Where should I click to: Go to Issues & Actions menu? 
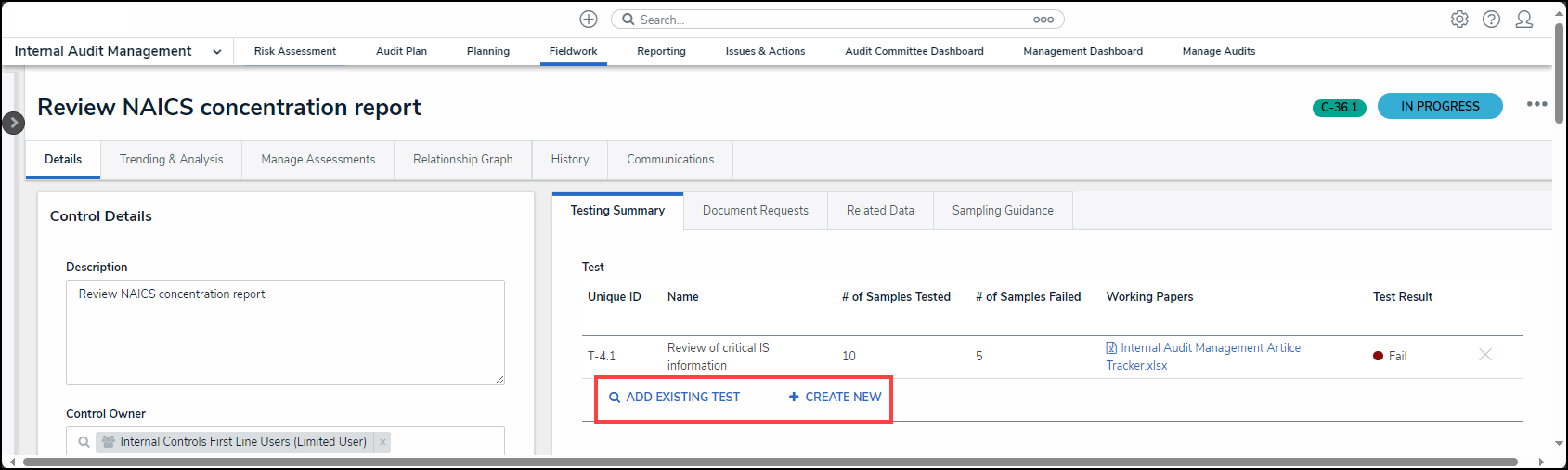click(x=765, y=52)
